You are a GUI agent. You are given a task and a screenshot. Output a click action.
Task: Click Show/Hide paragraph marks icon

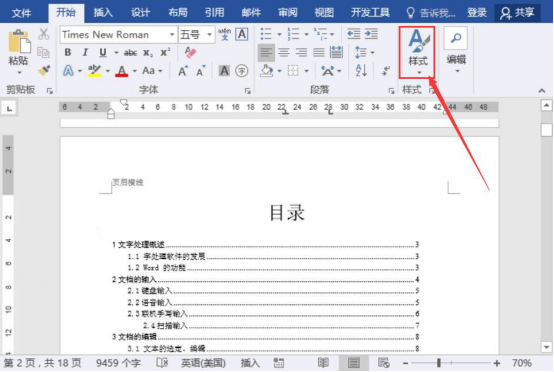[x=385, y=71]
